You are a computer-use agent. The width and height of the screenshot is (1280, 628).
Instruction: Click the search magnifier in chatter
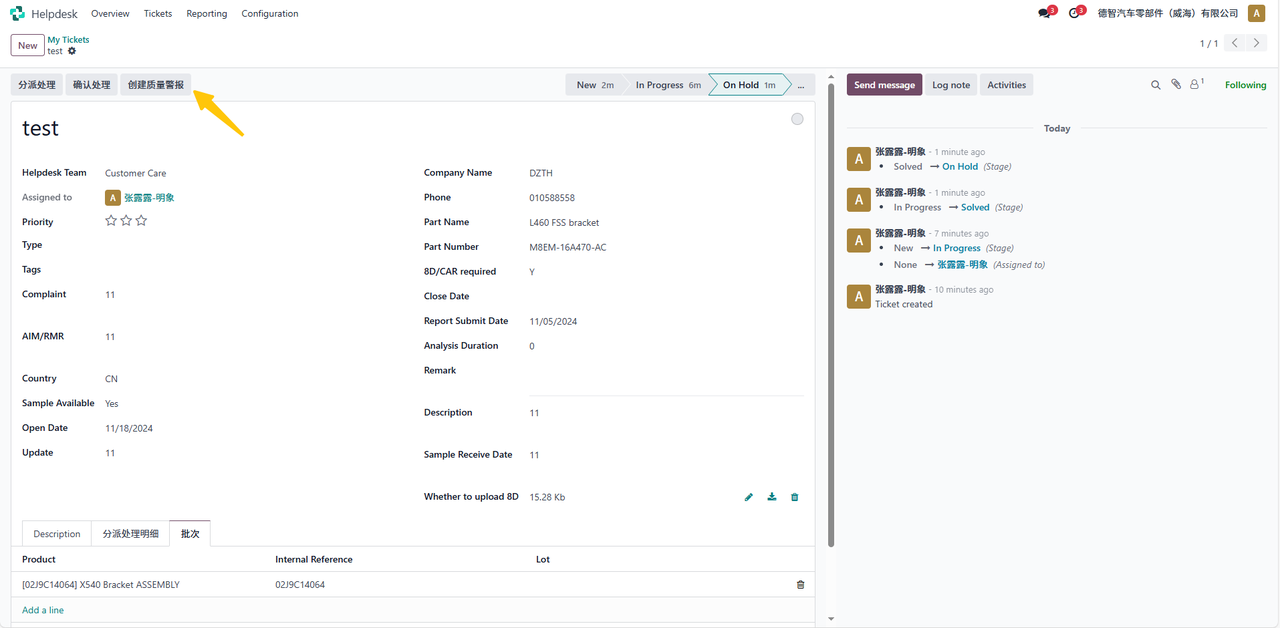(x=1156, y=85)
